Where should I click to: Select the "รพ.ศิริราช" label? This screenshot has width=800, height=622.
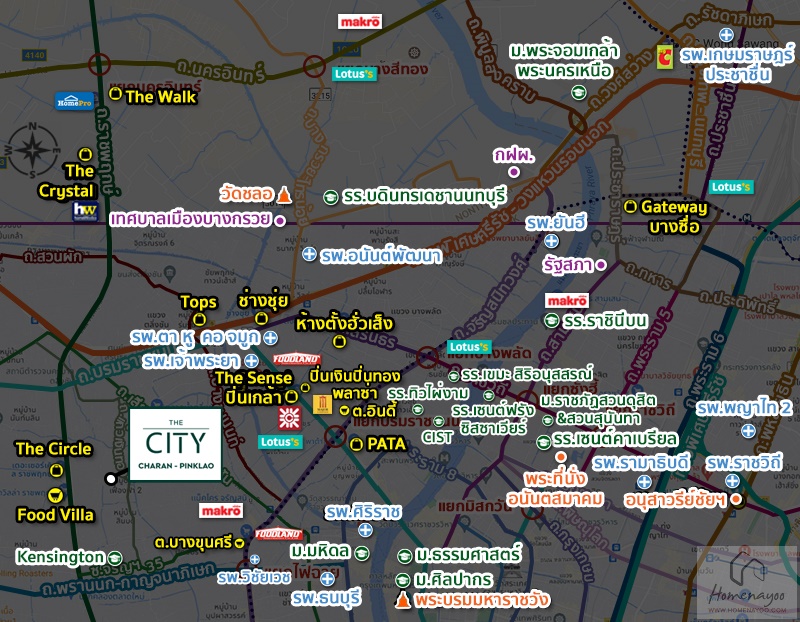364,512
